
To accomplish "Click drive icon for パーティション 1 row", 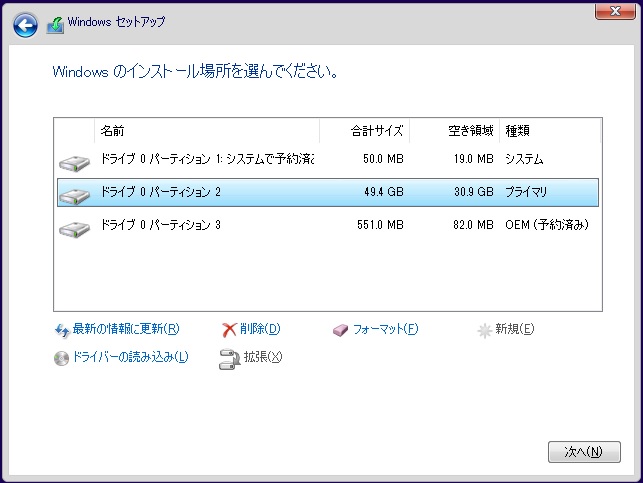I will click(x=74, y=163).
